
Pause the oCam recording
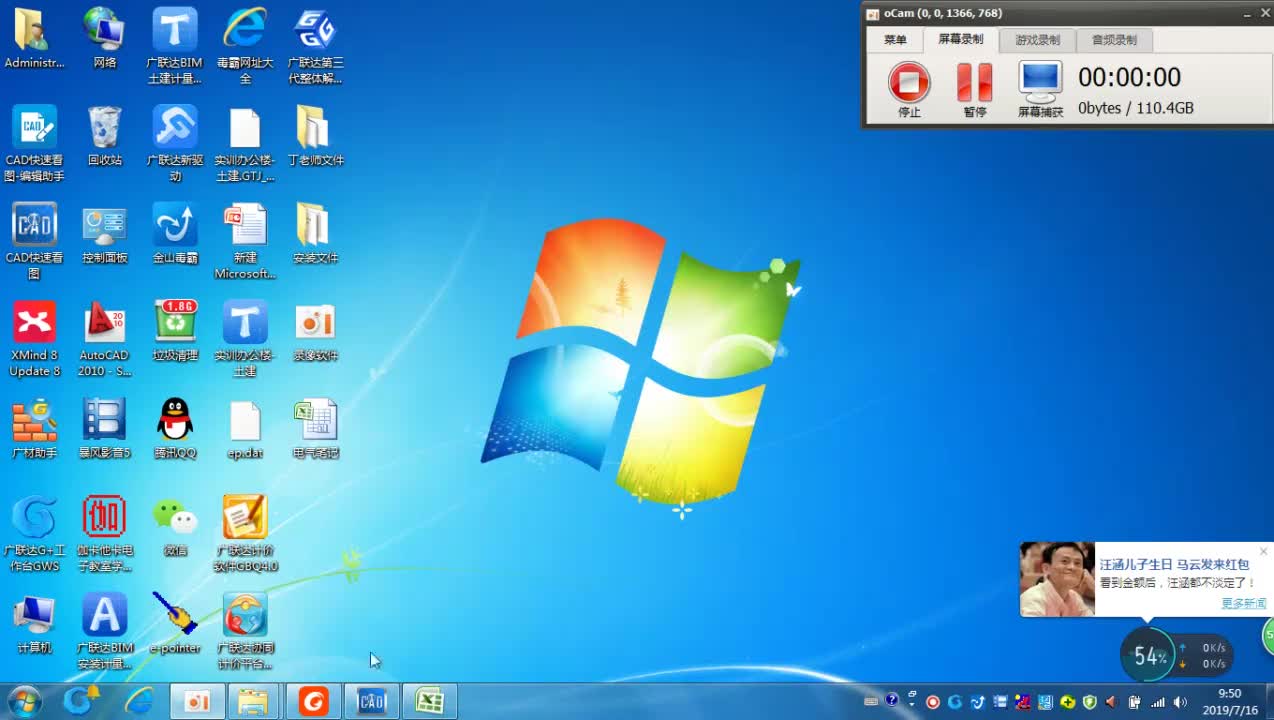pyautogui.click(x=974, y=89)
